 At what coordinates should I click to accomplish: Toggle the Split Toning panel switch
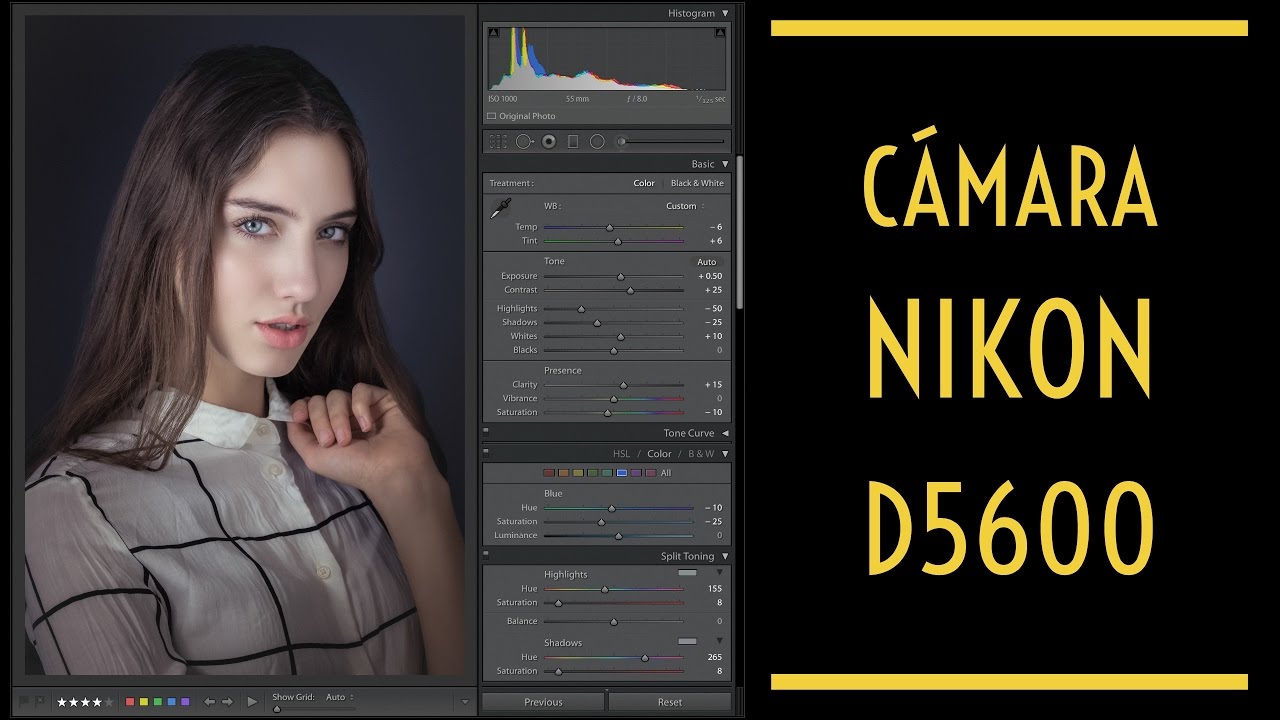(x=486, y=555)
